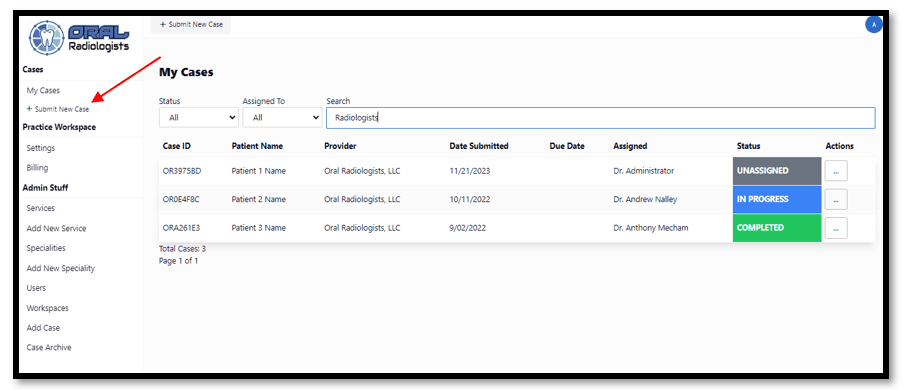Click inside the Search field
The image size is (906, 390).
600,117
